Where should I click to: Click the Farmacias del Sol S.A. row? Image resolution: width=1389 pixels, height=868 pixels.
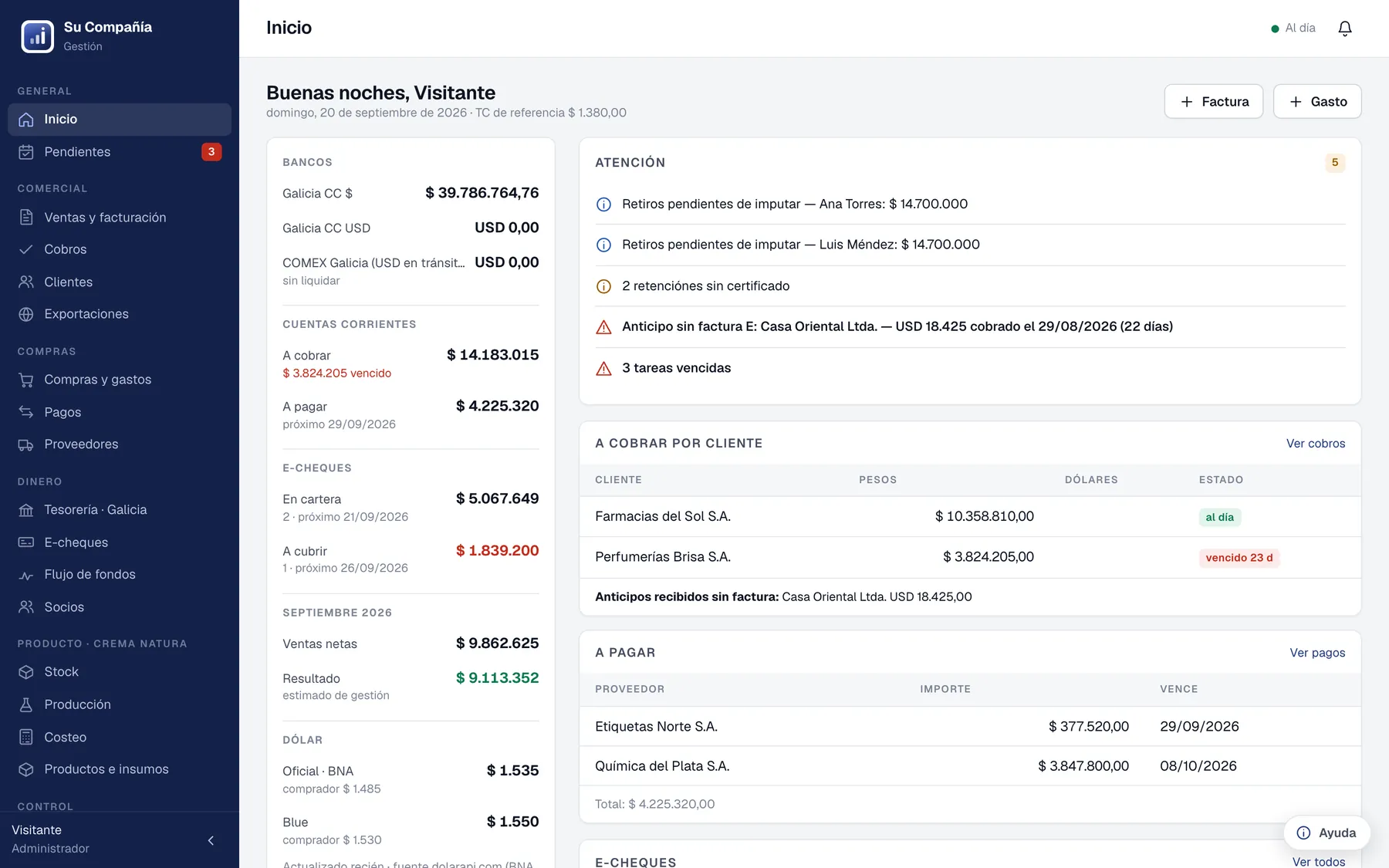coord(970,517)
